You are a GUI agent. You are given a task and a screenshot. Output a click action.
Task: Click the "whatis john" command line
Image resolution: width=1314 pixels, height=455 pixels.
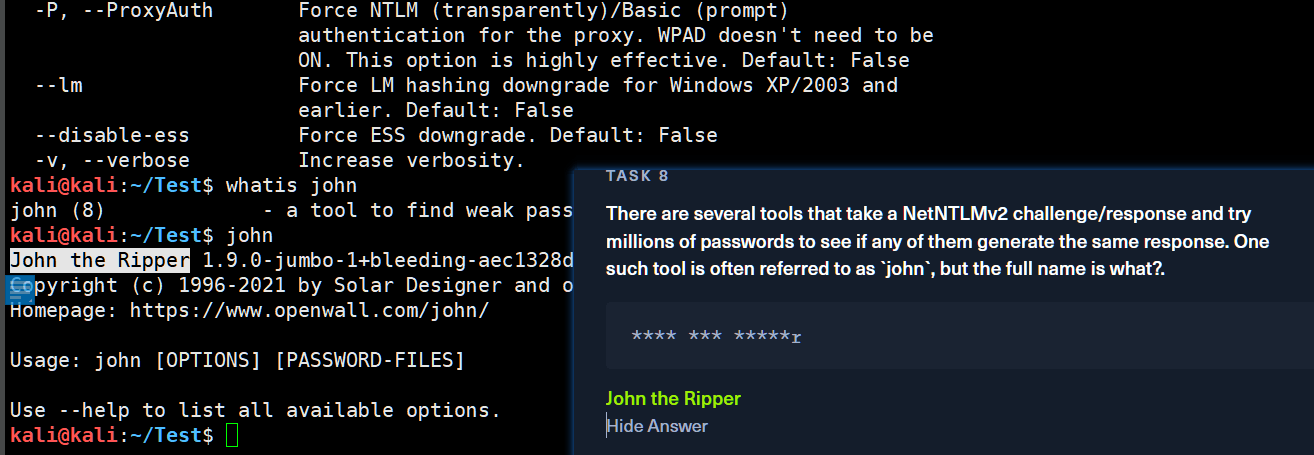tap(291, 185)
